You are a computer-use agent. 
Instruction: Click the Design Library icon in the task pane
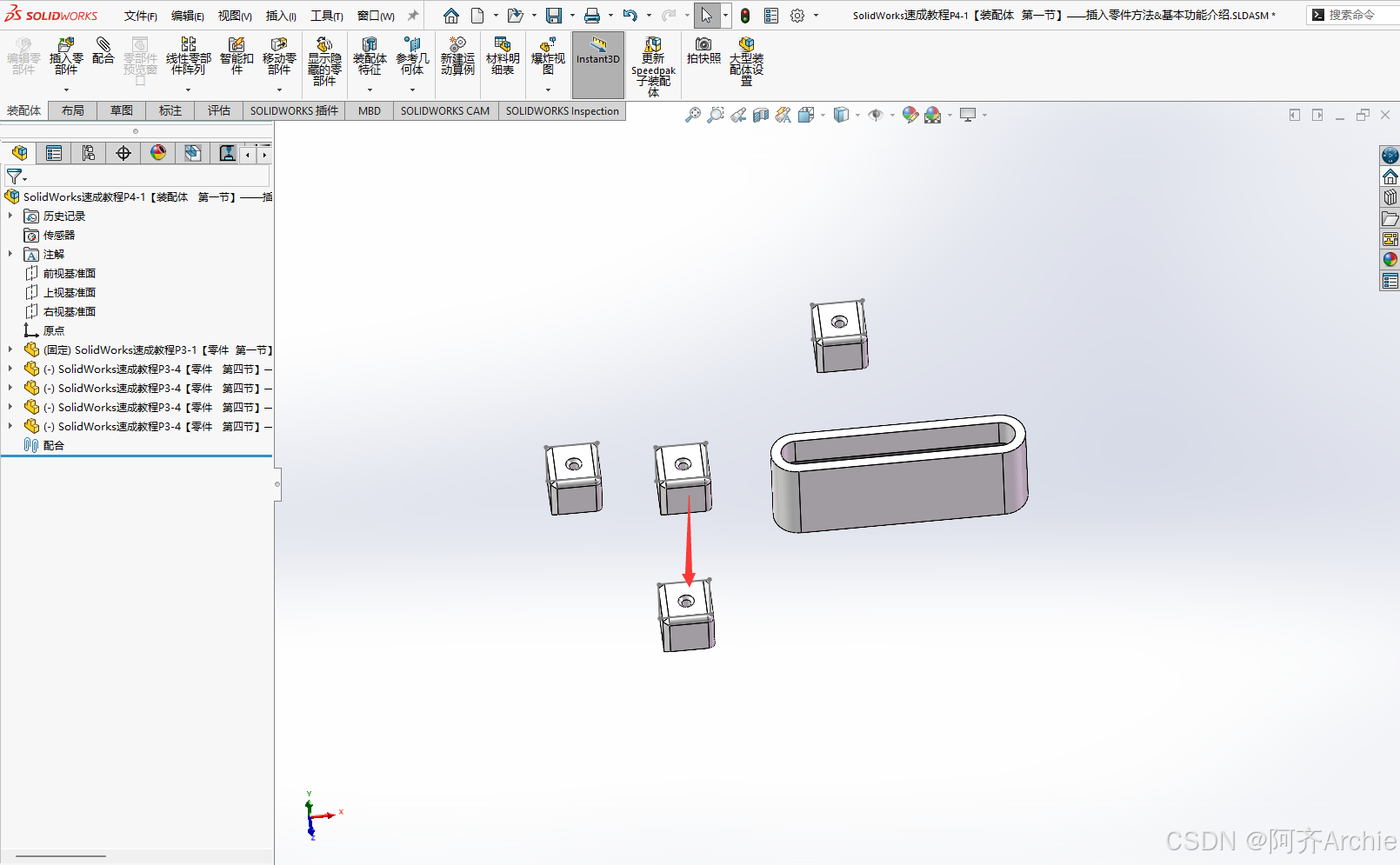[1390, 197]
